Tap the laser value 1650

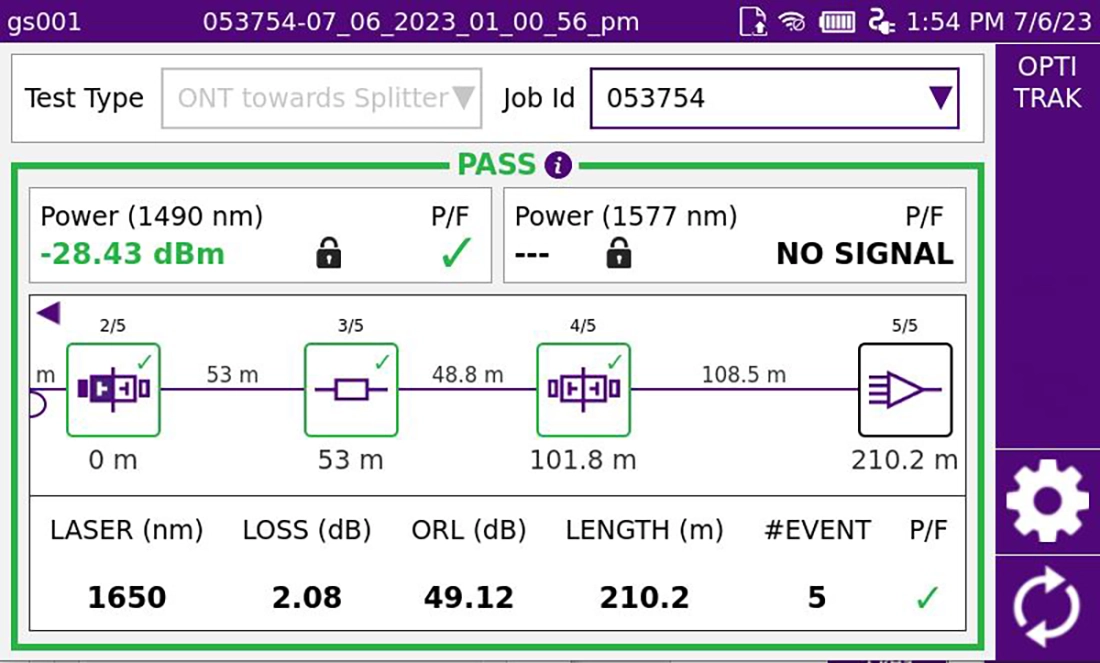[127, 598]
